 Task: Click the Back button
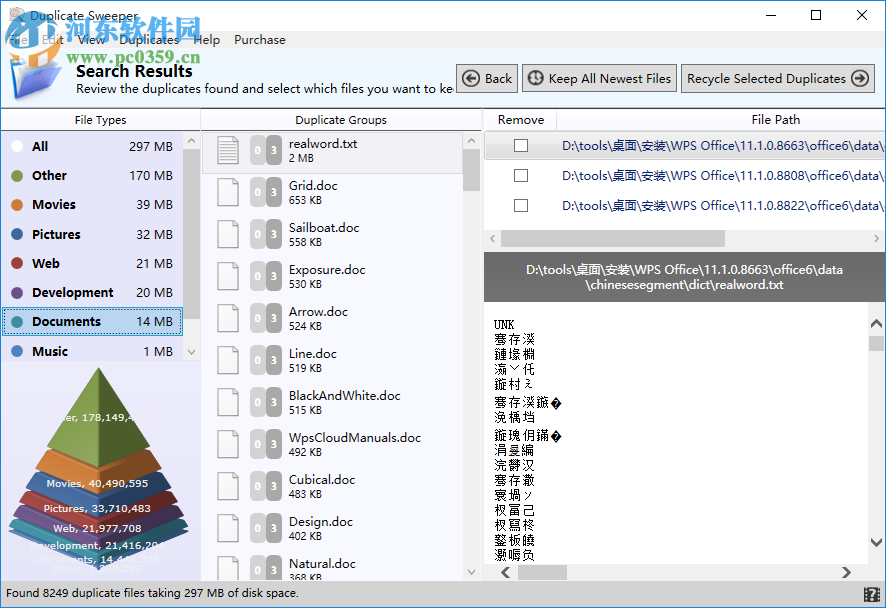pyautogui.click(x=486, y=78)
